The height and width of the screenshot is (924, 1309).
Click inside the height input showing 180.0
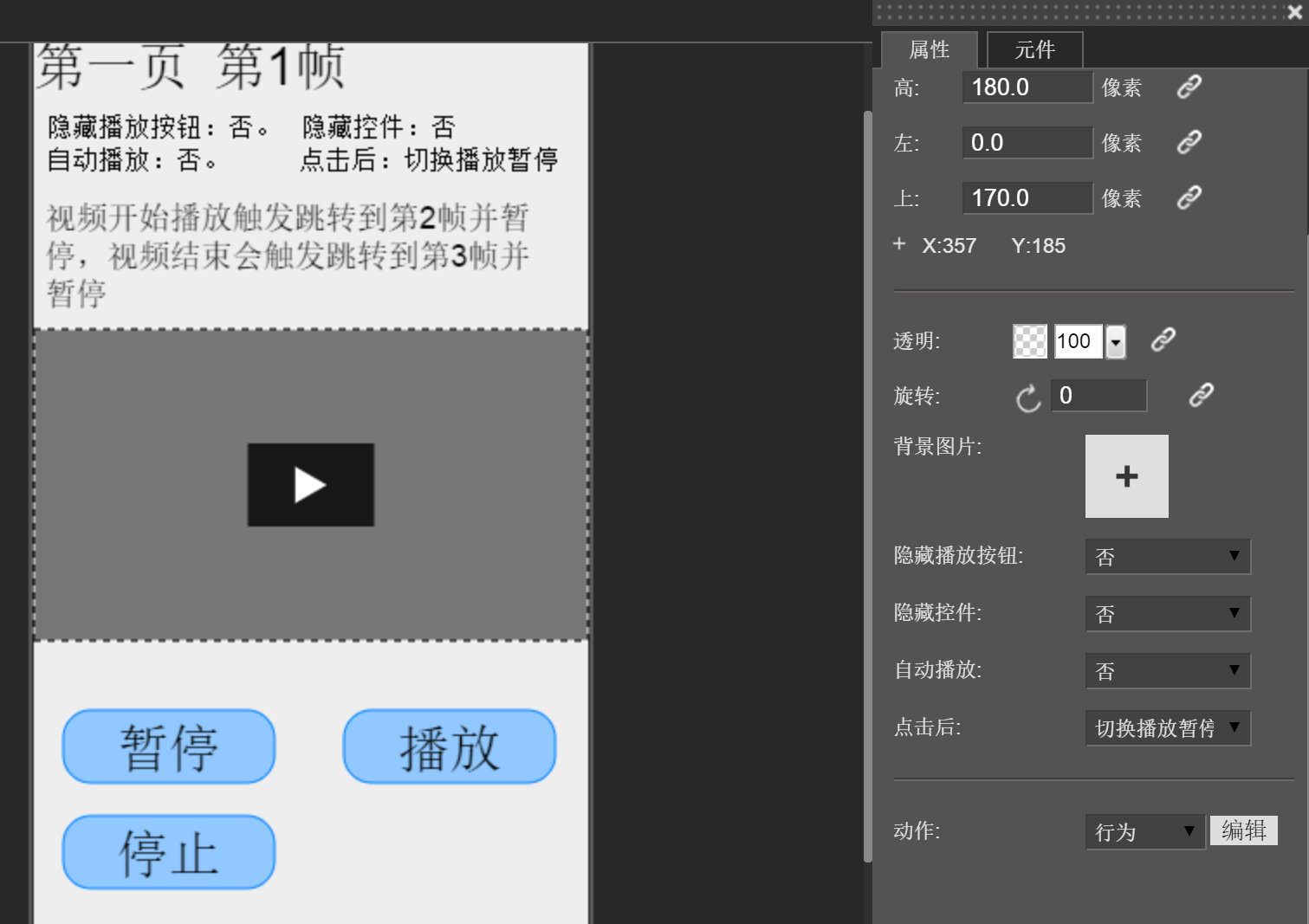coord(1027,87)
